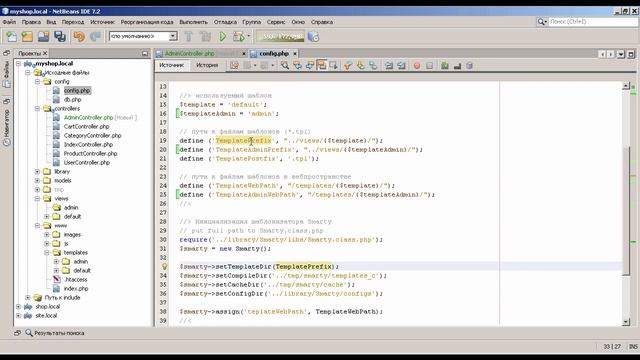640x360 pixels.
Task: Expand the library folder node
Action: coord(37,171)
